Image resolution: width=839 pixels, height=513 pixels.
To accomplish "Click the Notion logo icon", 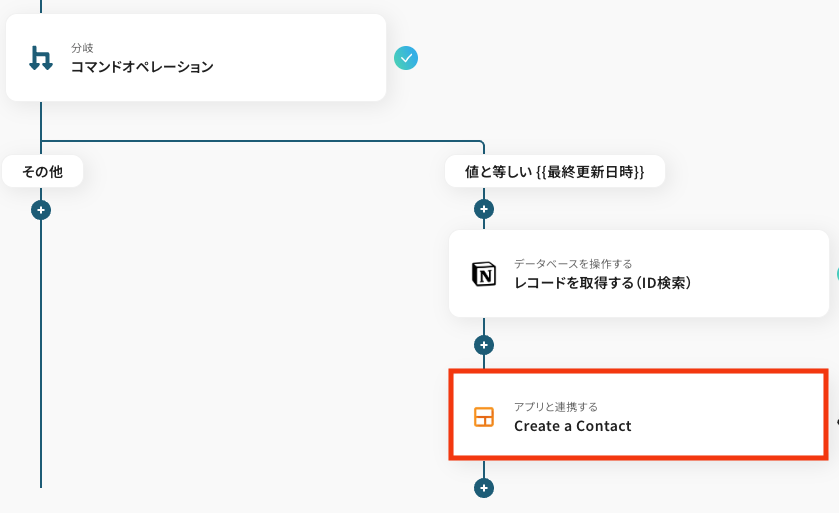I will [x=484, y=274].
